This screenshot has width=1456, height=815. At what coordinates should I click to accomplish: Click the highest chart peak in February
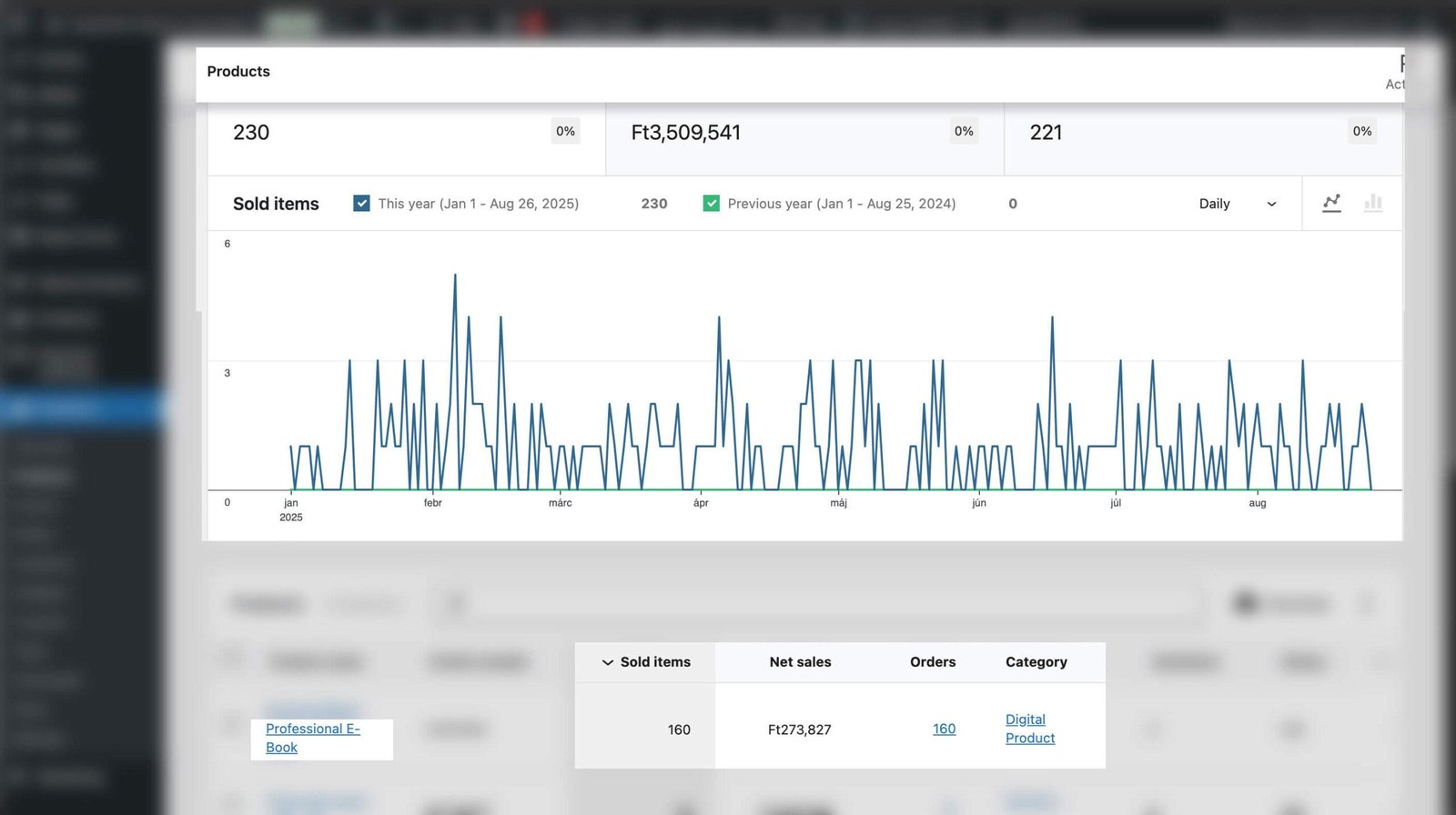coord(455,276)
